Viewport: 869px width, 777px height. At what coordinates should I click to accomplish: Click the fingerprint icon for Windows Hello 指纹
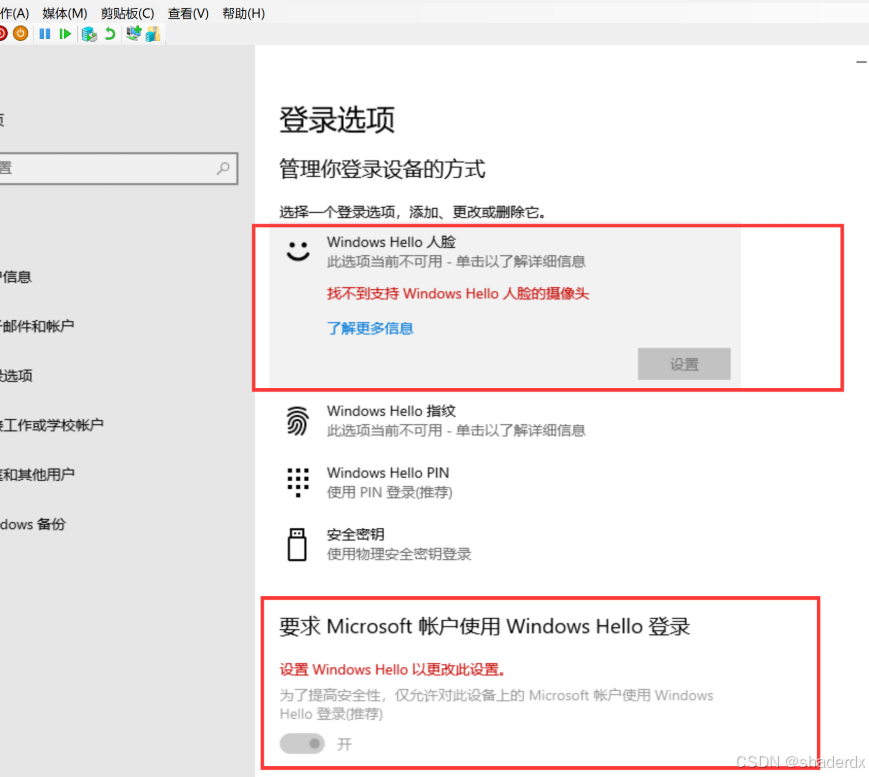(x=298, y=421)
